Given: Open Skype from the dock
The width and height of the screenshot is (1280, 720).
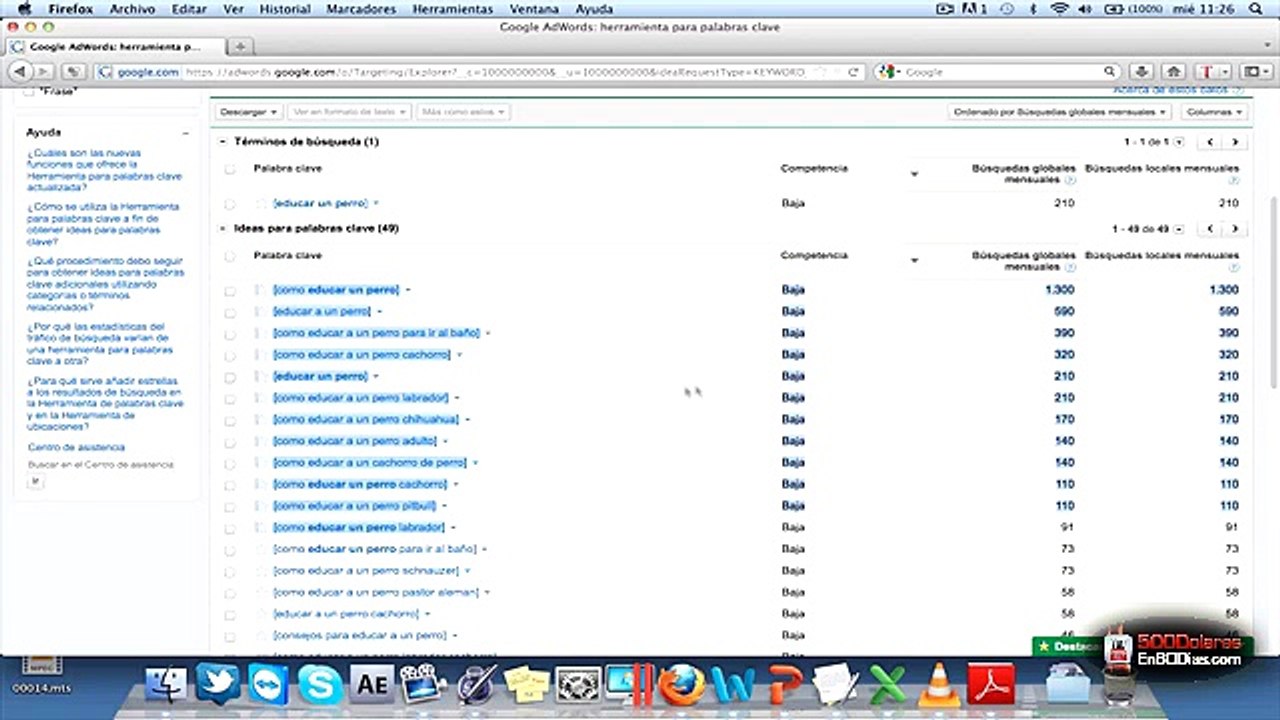Looking at the screenshot, I should 320,685.
